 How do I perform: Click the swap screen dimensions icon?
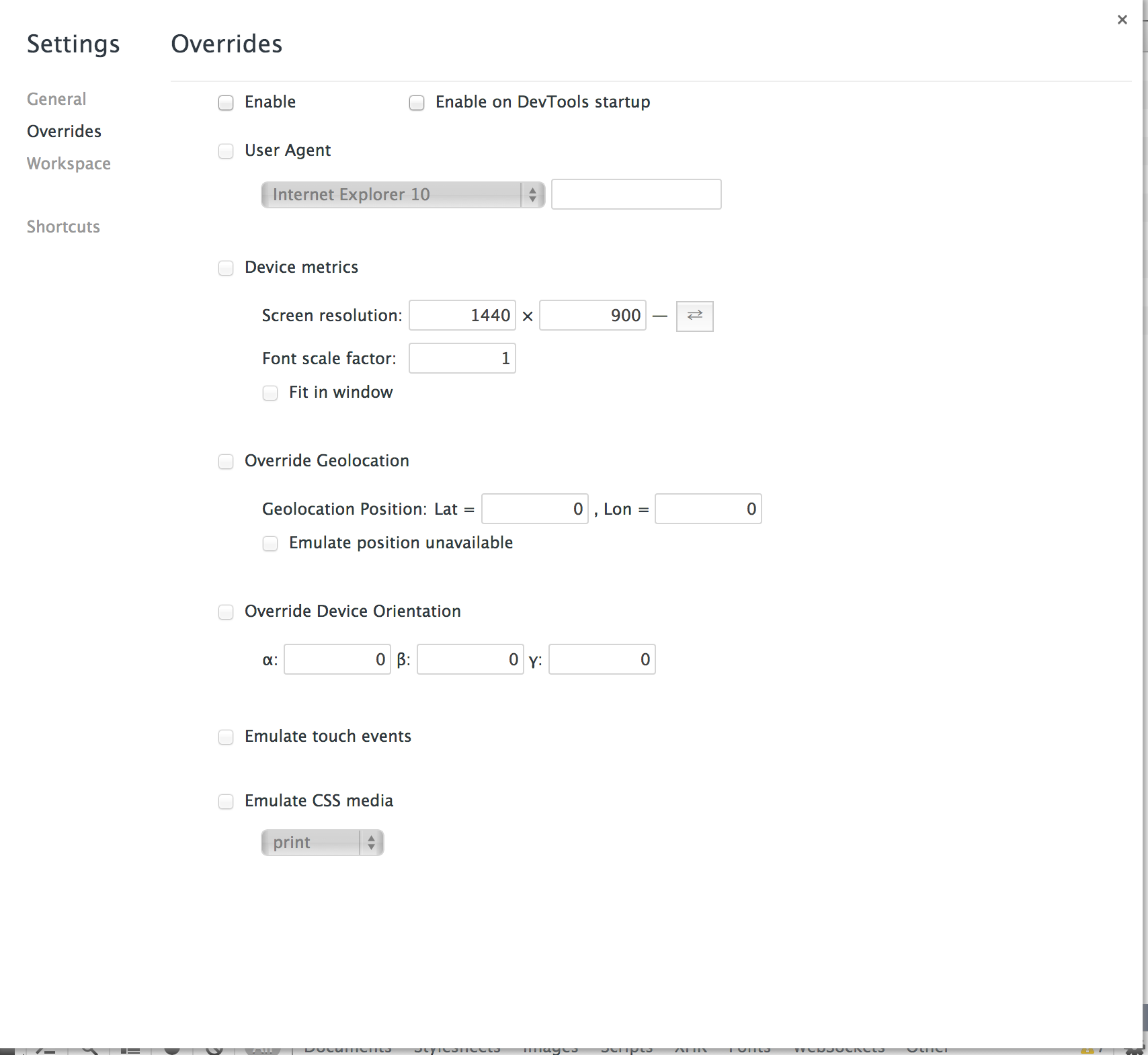pyautogui.click(x=694, y=316)
